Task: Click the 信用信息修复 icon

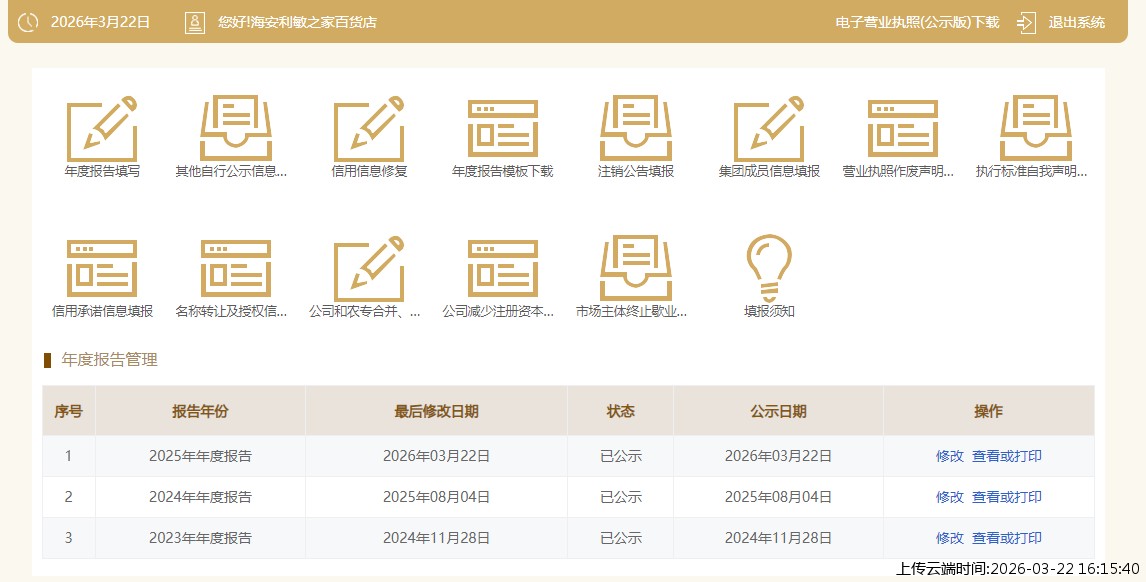Action: (x=369, y=129)
